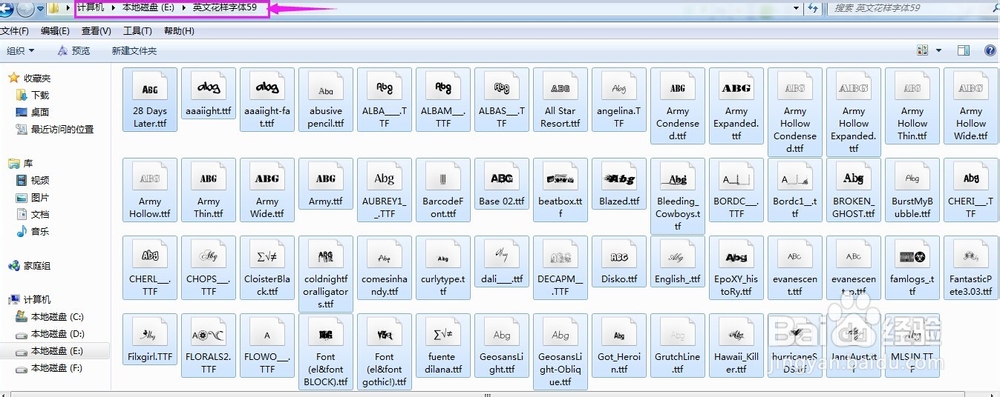1000x397 pixels.
Task: Select Army Expanded.ttf file
Action: (x=736, y=106)
